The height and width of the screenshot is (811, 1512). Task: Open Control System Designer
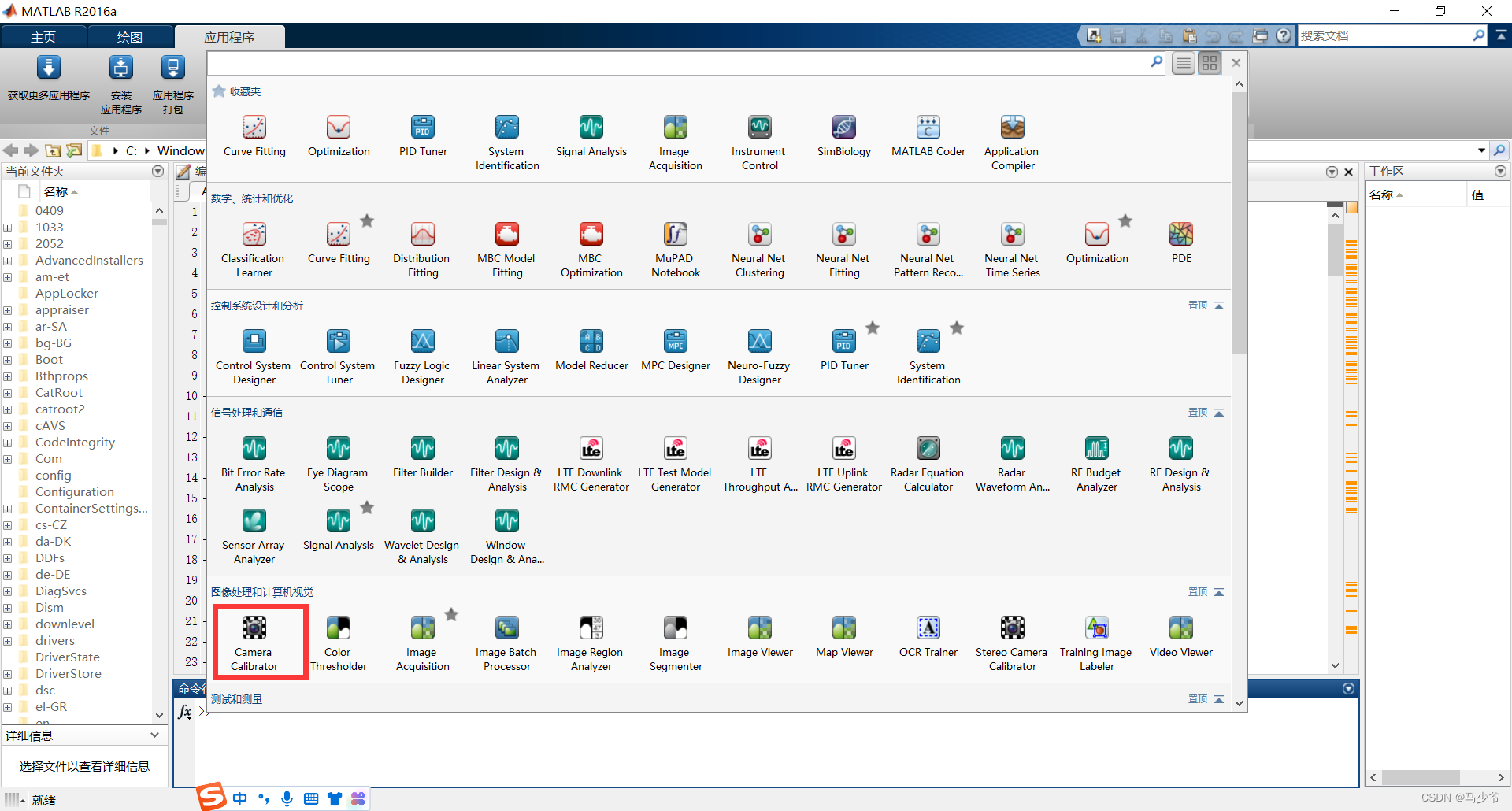point(254,357)
